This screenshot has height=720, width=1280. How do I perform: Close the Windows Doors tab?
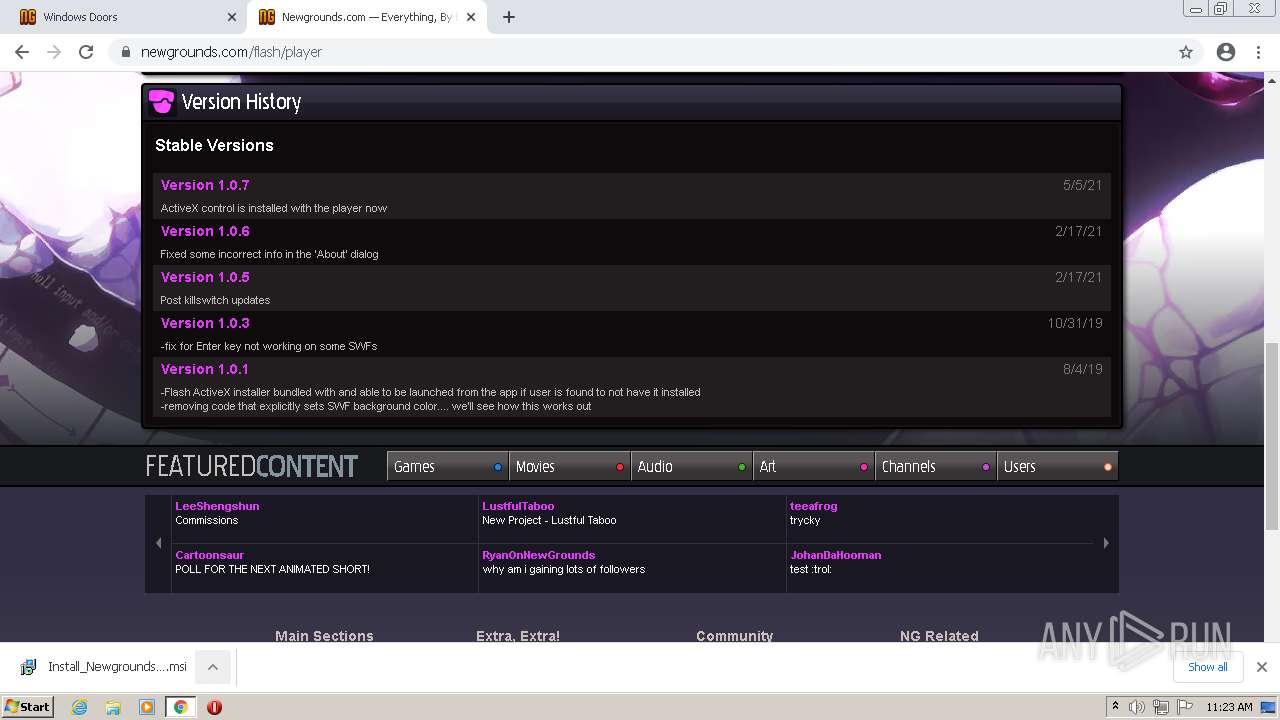tap(232, 17)
